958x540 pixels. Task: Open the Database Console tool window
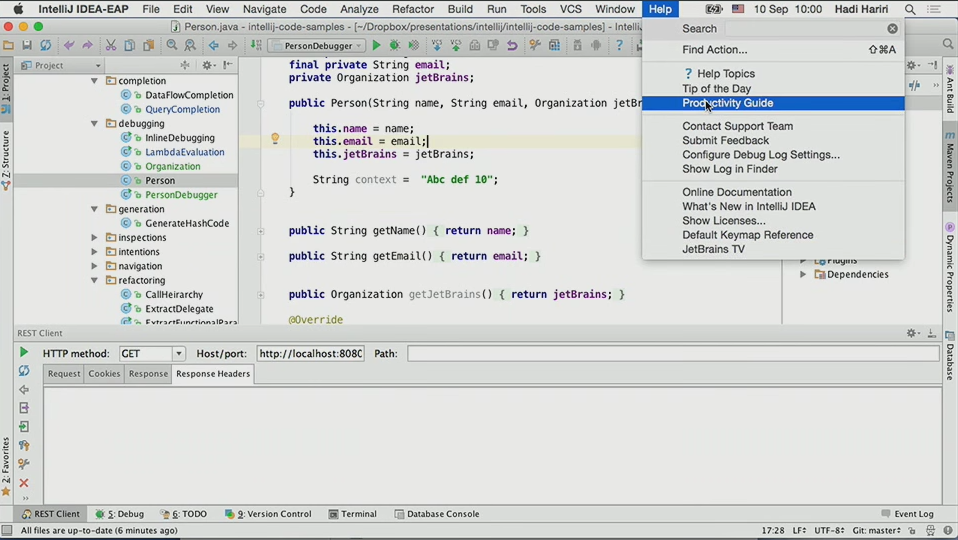(x=437, y=514)
